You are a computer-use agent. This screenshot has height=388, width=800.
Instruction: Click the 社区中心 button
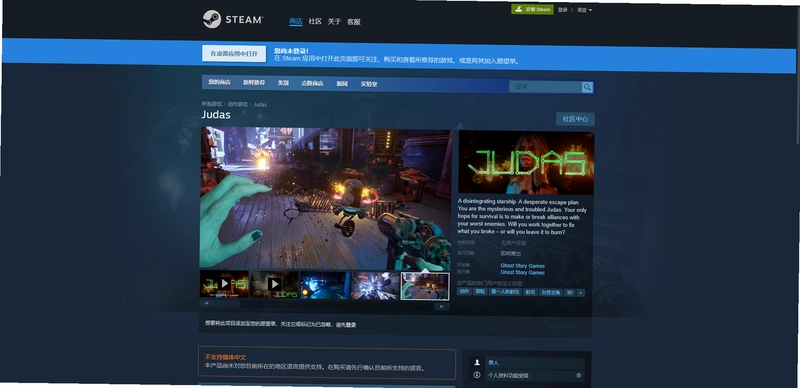[x=575, y=119]
